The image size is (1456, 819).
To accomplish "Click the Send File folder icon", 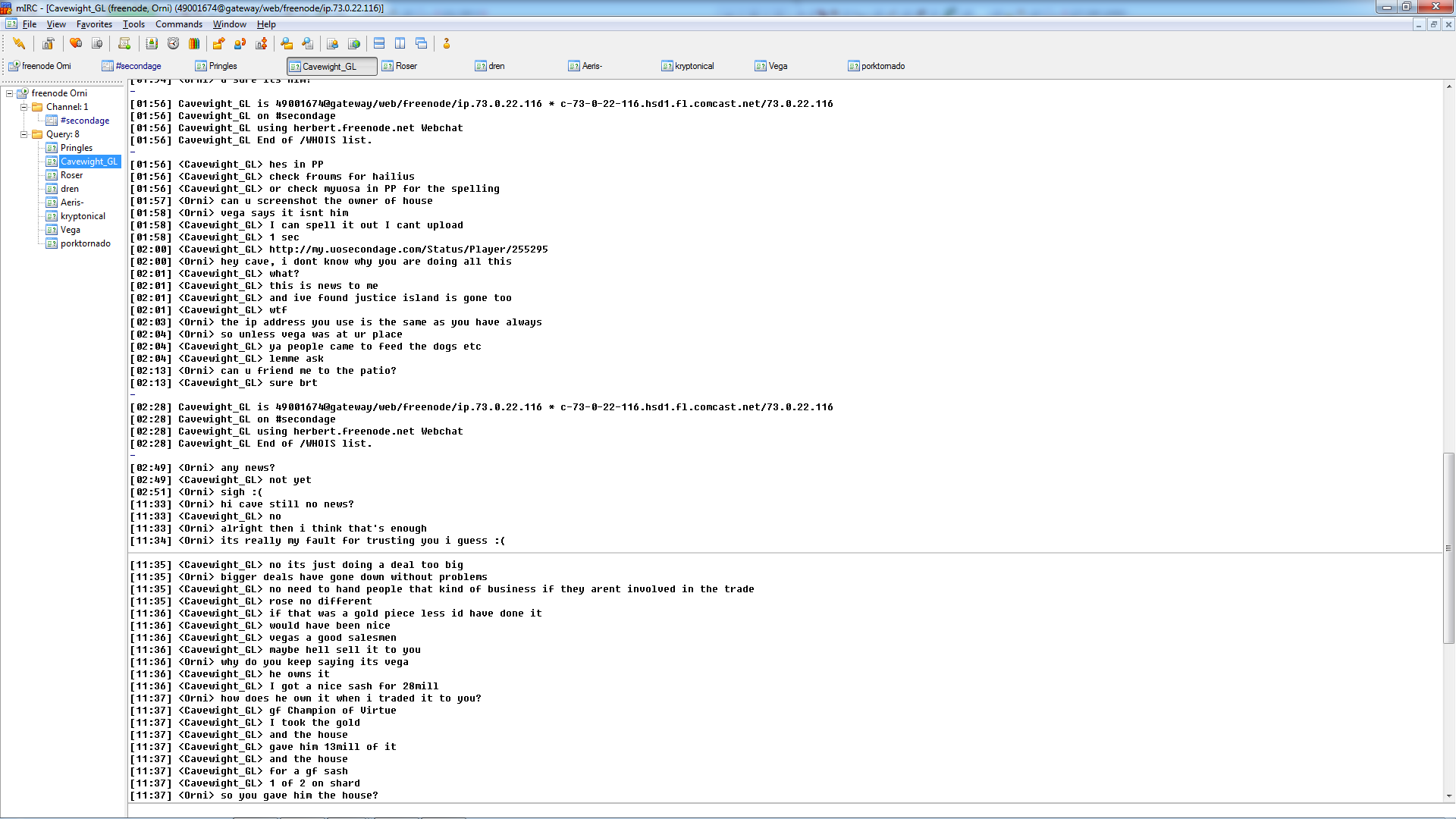I will pos(218,43).
